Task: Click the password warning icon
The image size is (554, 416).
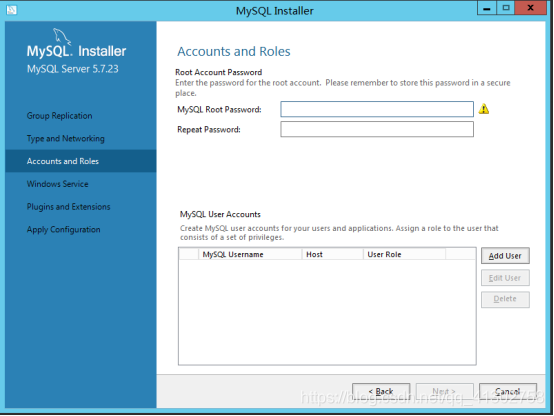Action: [484, 109]
